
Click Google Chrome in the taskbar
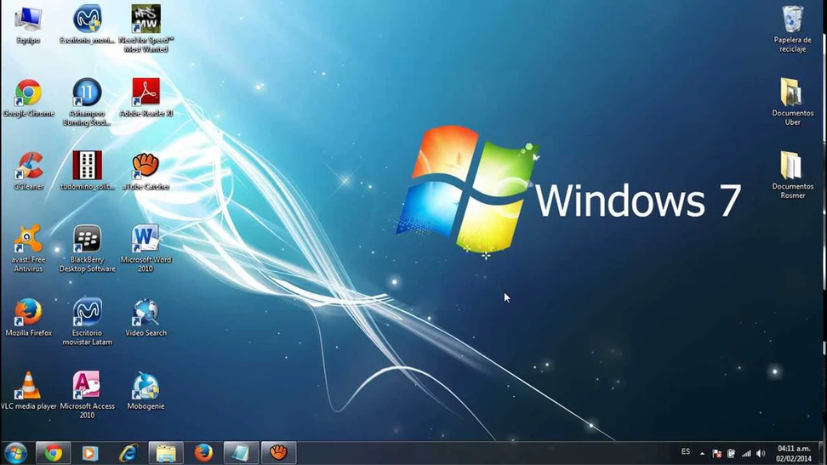(53, 453)
